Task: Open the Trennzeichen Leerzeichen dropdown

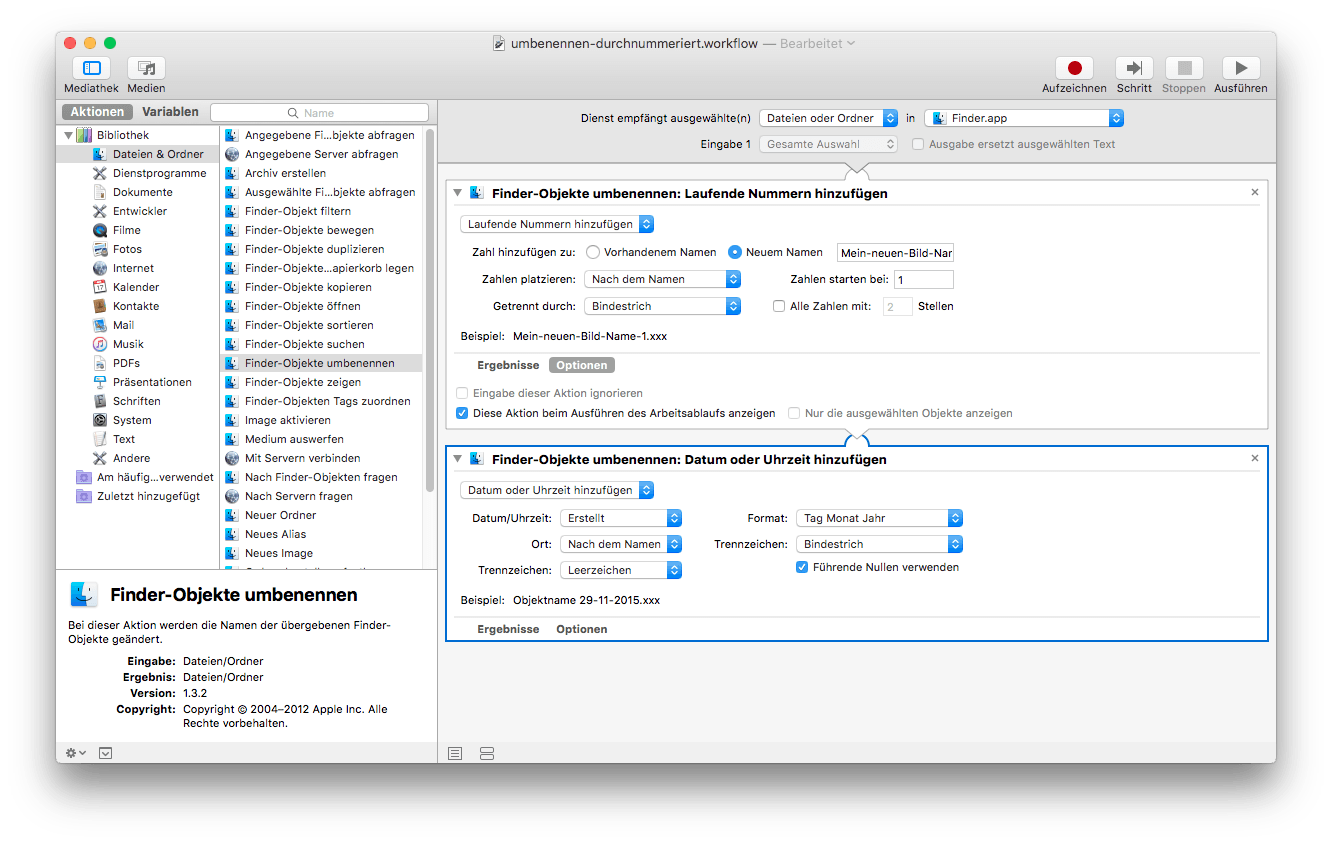Action: click(x=621, y=570)
